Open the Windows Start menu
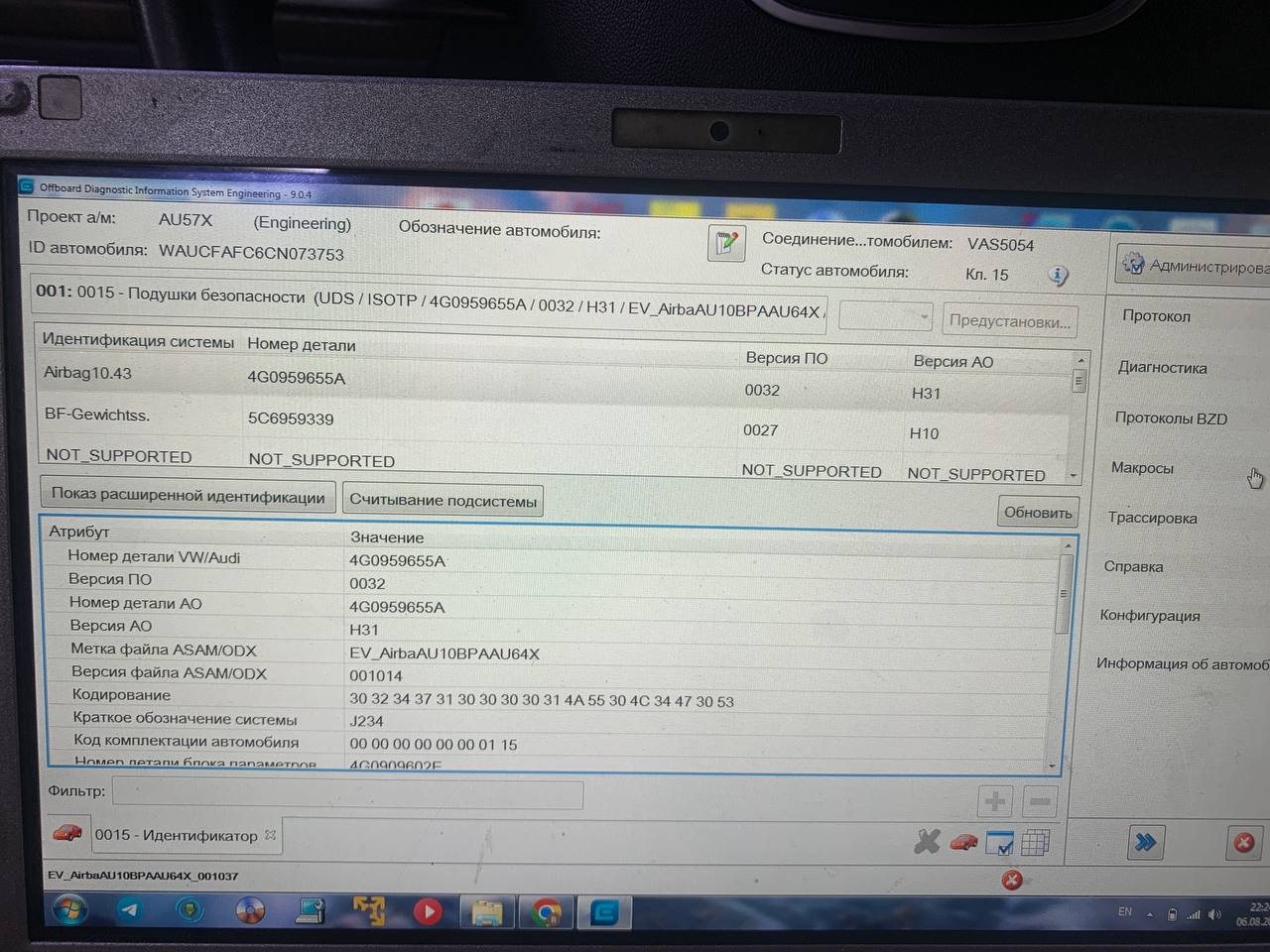 [69, 909]
